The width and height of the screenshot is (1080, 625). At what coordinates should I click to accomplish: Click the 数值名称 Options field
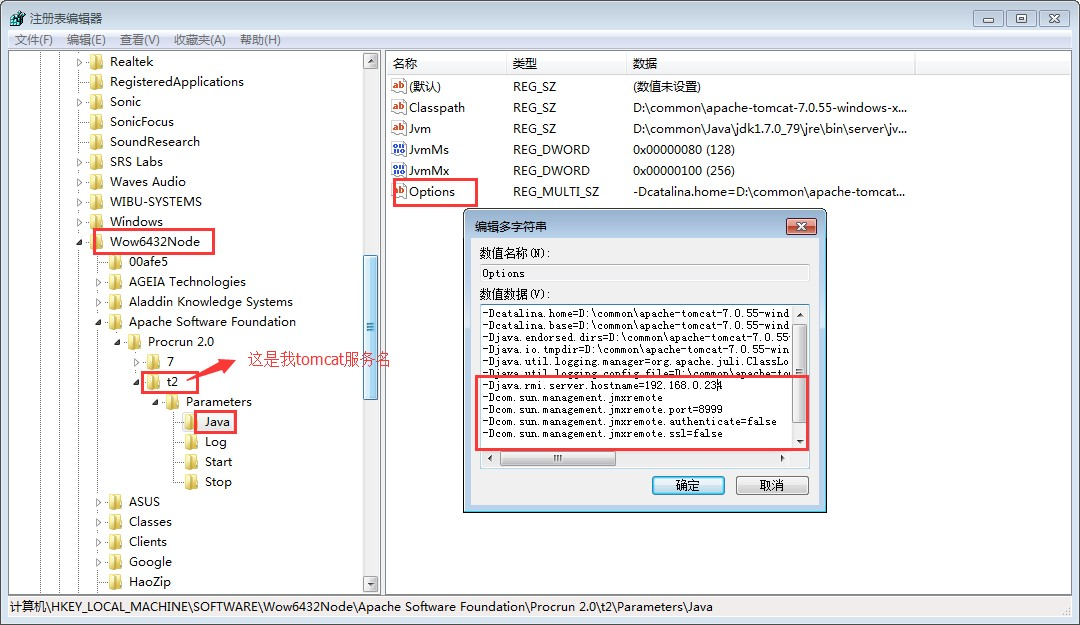coord(644,273)
